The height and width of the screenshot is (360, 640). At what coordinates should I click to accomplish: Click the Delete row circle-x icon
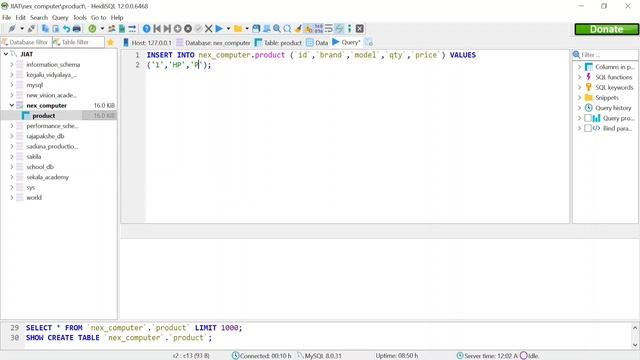coord(188,29)
